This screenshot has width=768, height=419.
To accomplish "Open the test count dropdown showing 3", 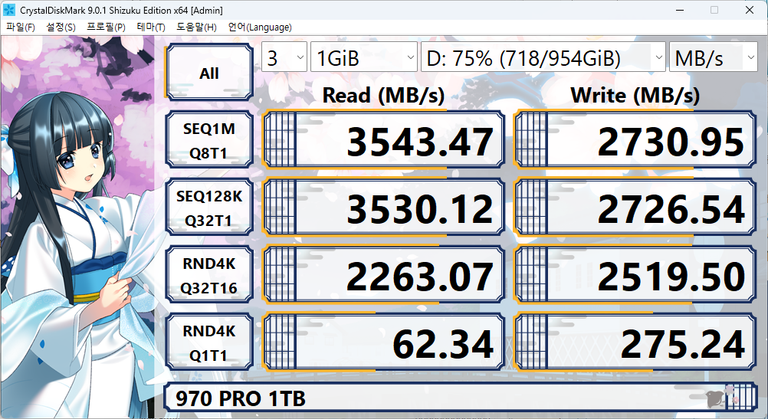I will 284,58.
